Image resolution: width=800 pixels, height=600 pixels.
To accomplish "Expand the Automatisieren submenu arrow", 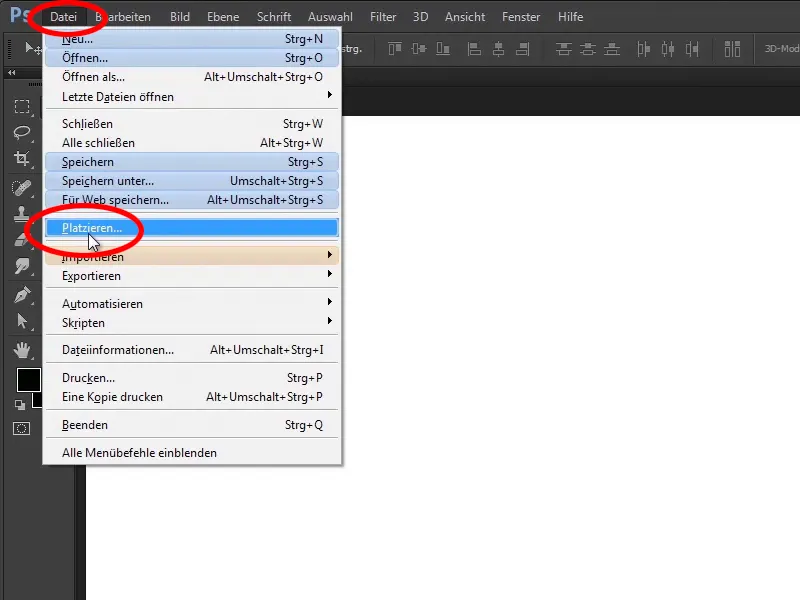I will click(330, 302).
